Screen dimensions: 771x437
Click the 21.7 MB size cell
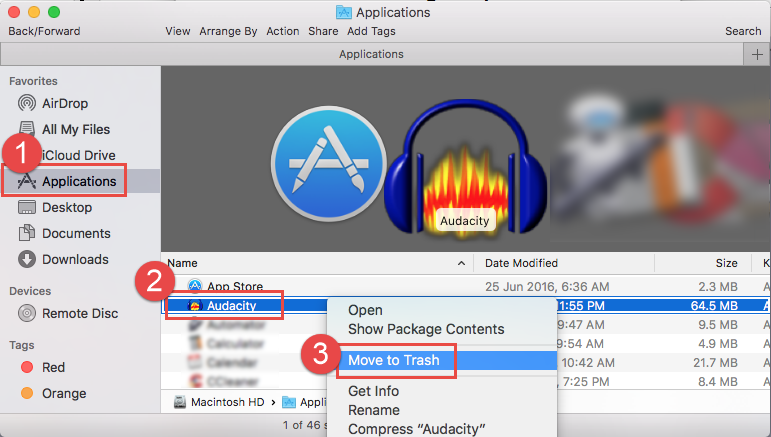(715, 362)
